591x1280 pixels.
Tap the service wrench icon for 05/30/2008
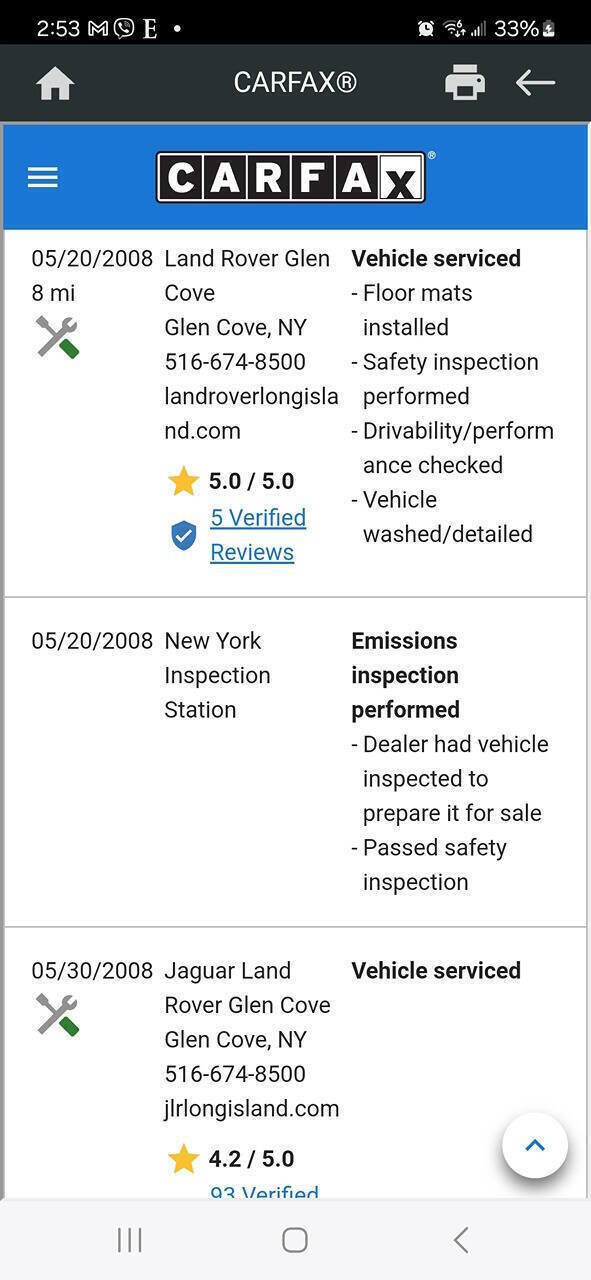pos(57,1015)
